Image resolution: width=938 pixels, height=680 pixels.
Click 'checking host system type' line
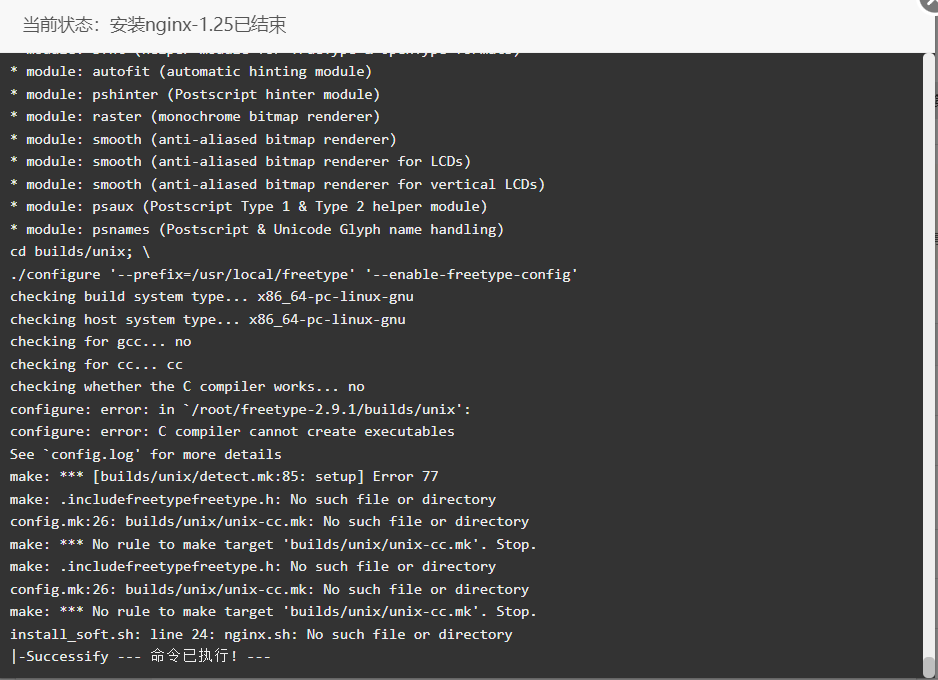click(208, 319)
